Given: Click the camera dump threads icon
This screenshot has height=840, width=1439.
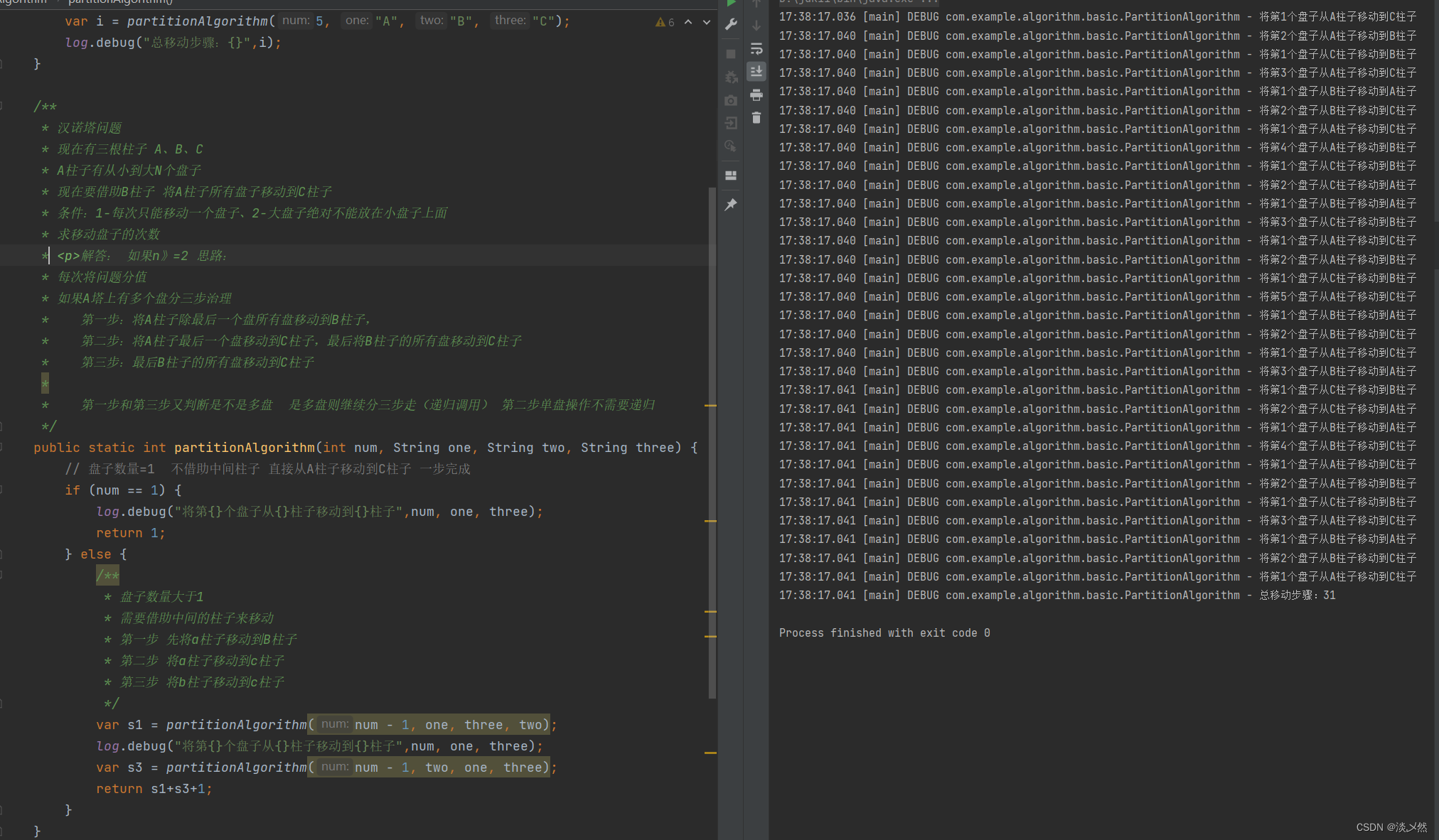Looking at the screenshot, I should coord(731,100).
